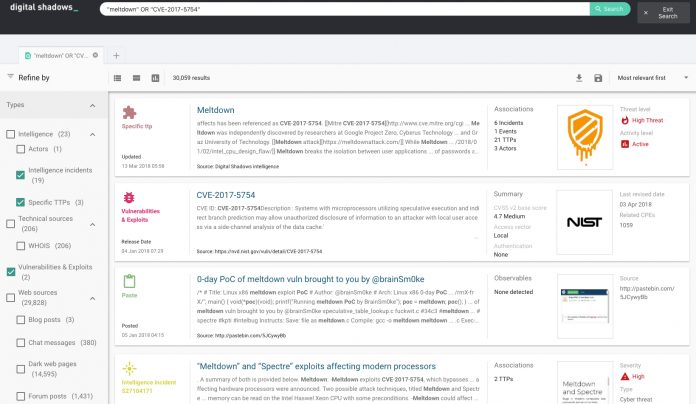Toggle the Actors checkbox
This screenshot has width=696, height=404.
tap(20, 149)
